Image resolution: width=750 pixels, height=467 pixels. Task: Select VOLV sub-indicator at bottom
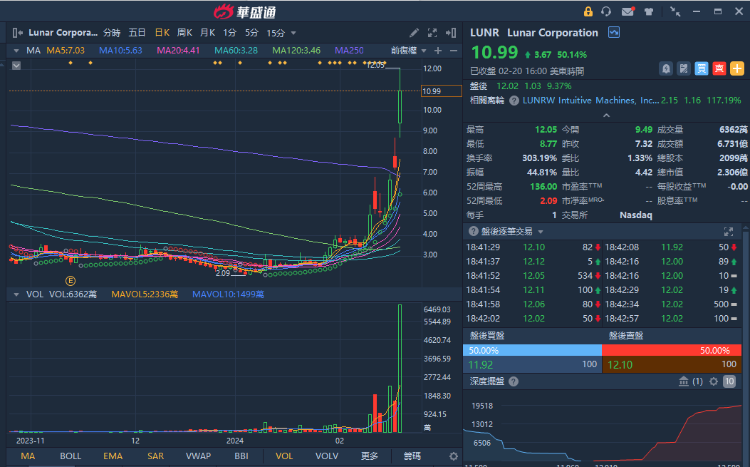click(327, 456)
